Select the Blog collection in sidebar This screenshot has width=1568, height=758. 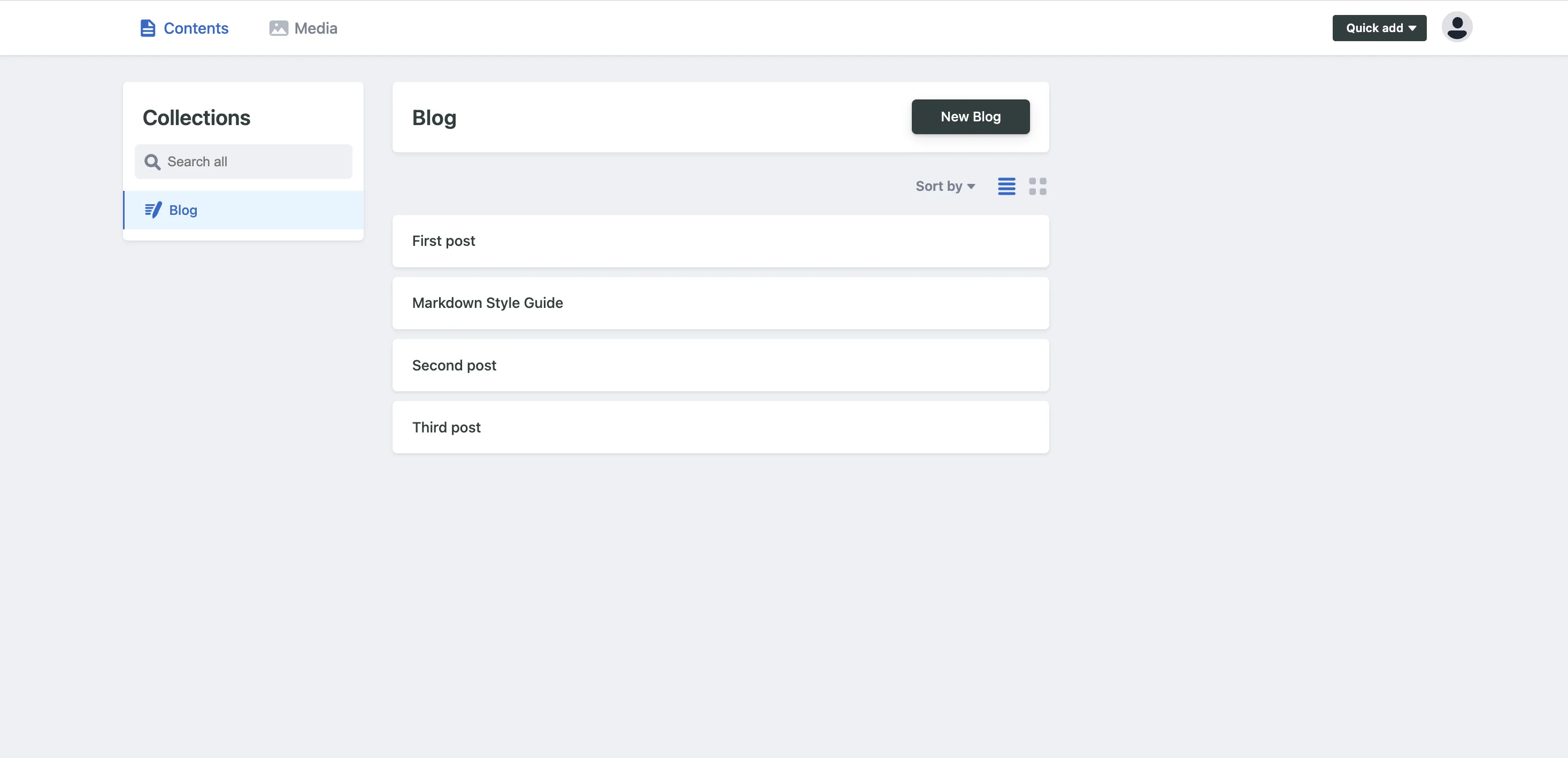click(x=243, y=210)
